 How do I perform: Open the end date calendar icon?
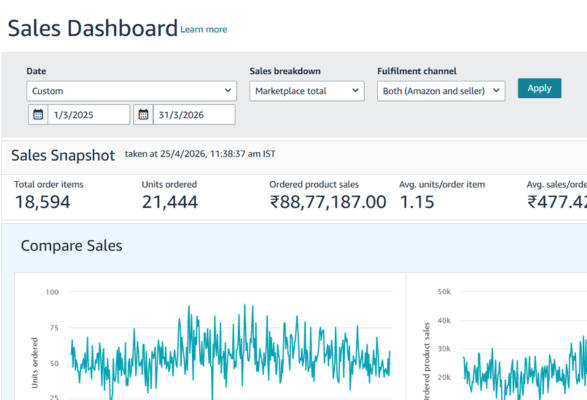(x=143, y=115)
